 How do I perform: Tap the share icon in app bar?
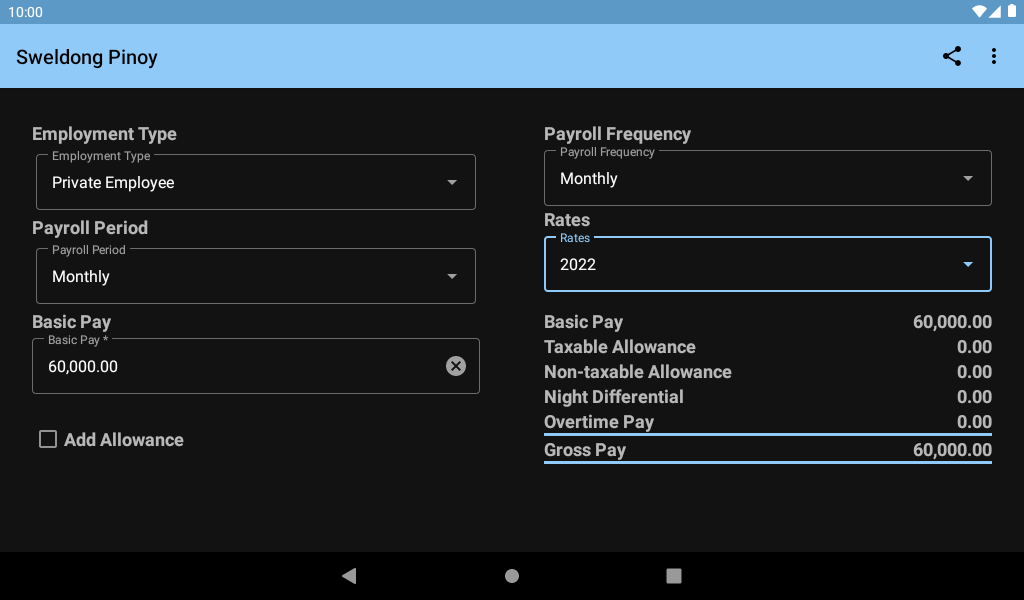click(x=952, y=56)
